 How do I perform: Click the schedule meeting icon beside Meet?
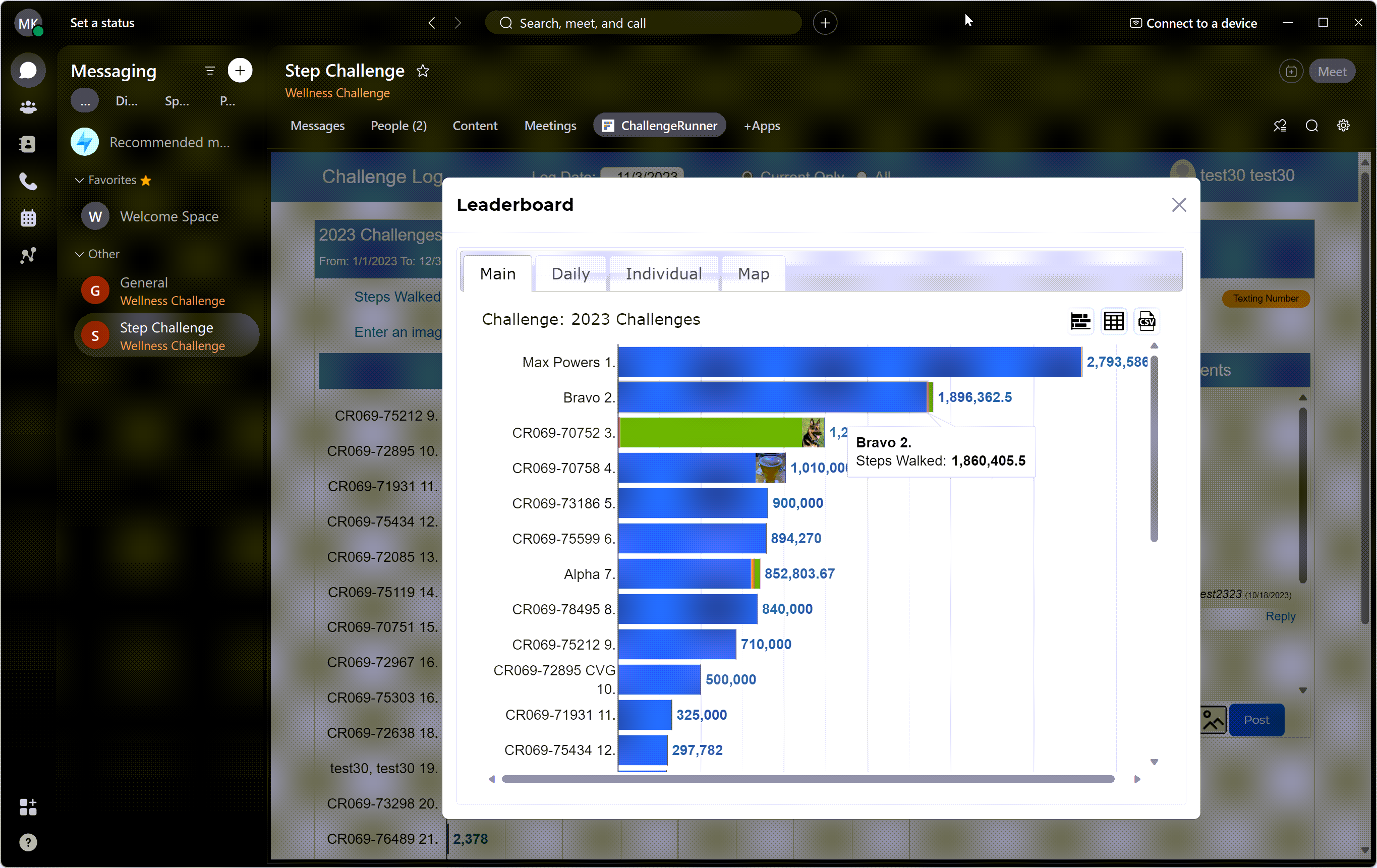(x=1291, y=72)
